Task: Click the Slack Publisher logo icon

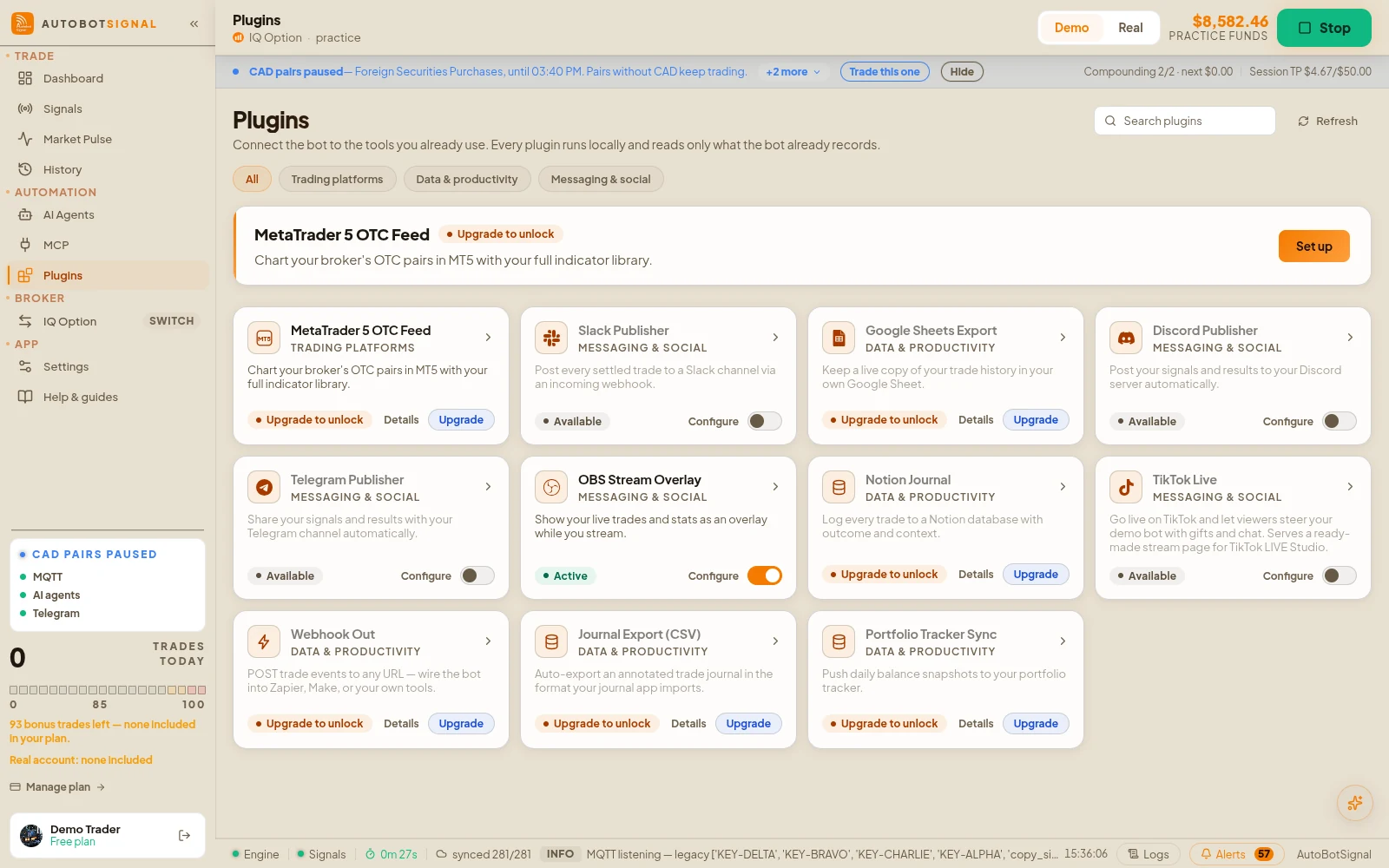Action: tap(551, 338)
